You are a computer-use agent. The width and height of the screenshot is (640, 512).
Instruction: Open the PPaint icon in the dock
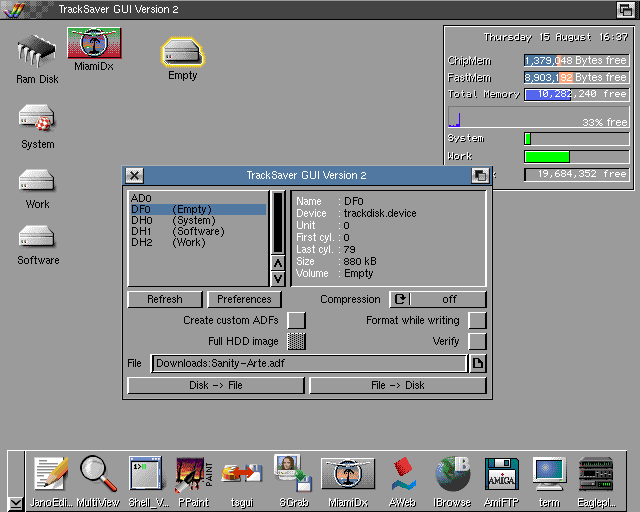192,474
